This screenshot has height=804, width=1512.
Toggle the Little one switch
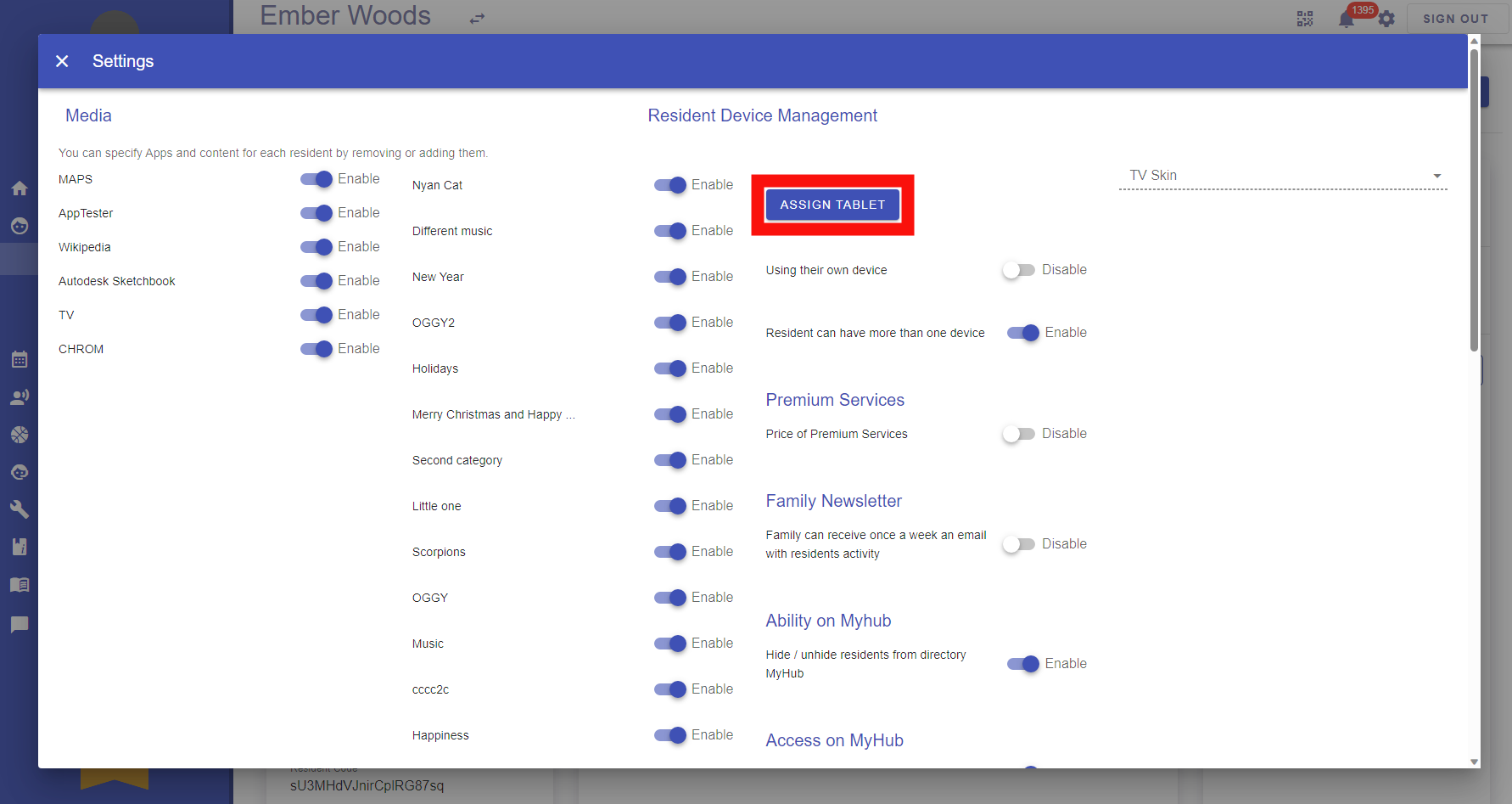click(x=670, y=506)
